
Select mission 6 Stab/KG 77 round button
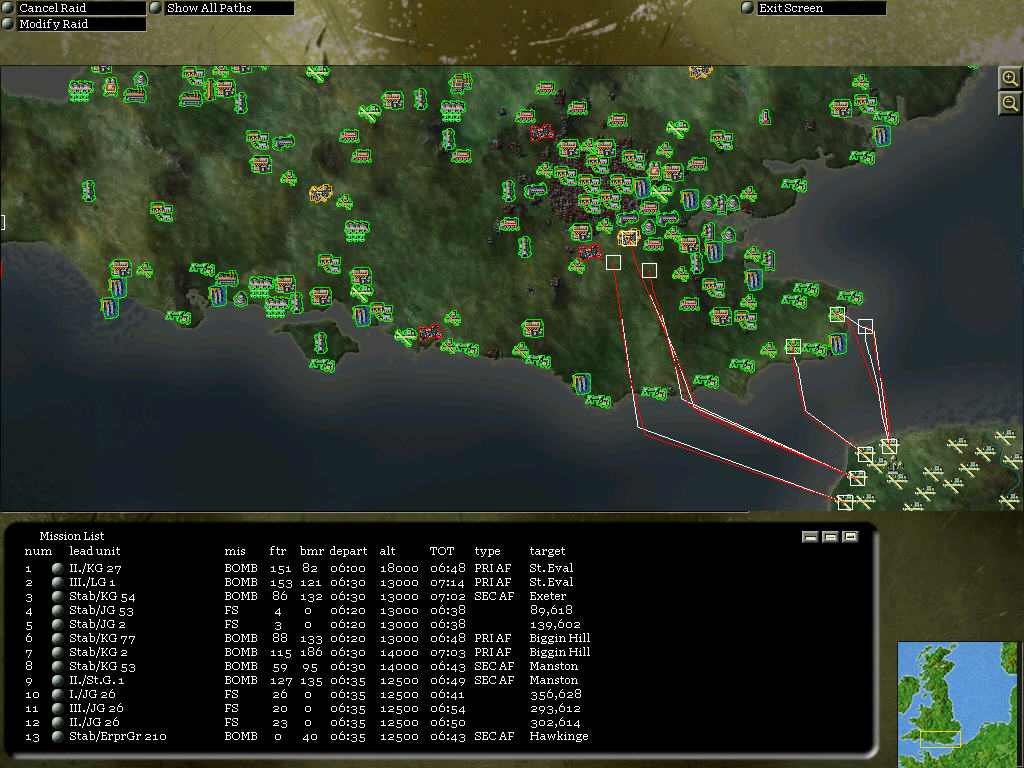(57, 638)
